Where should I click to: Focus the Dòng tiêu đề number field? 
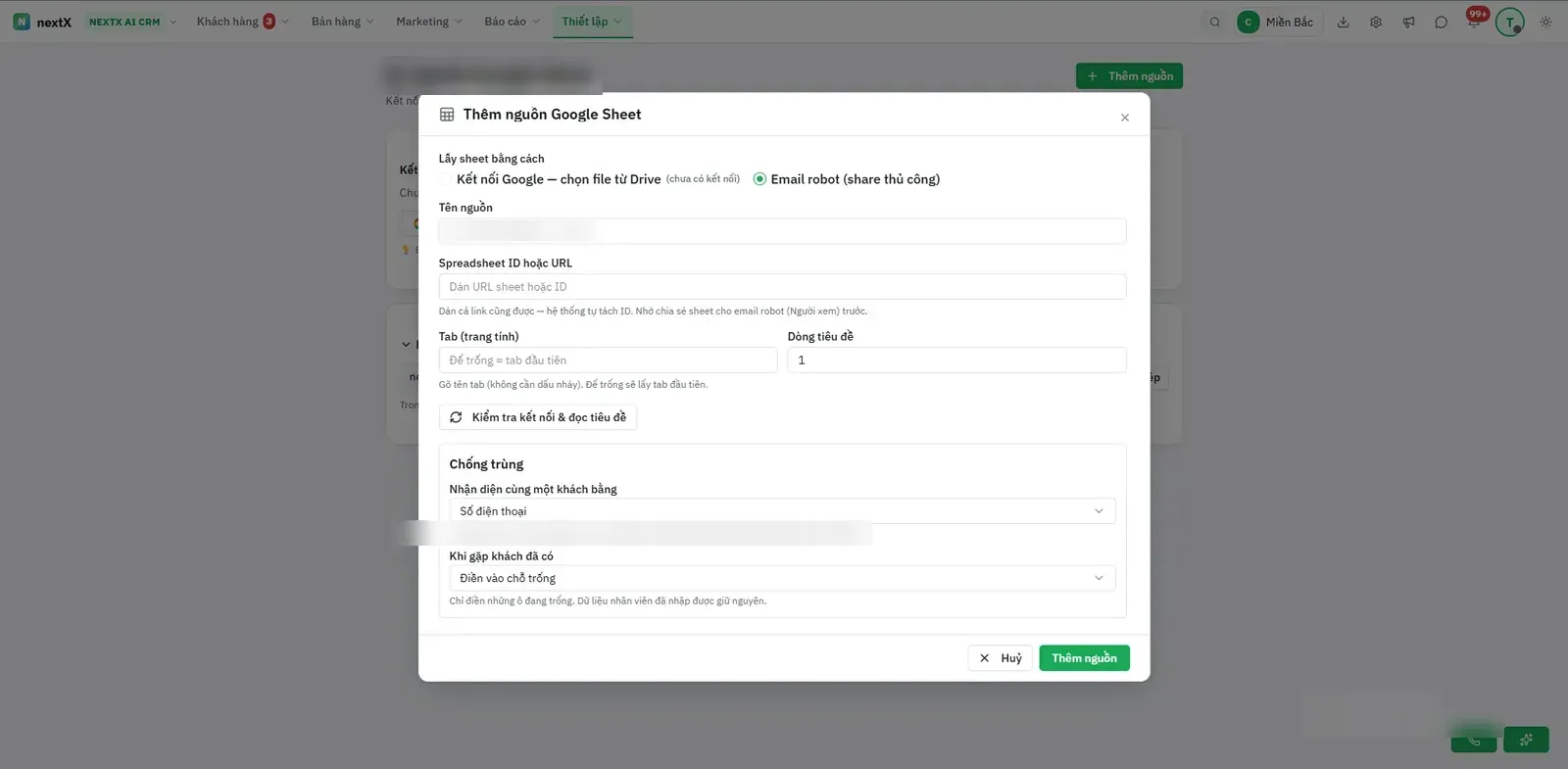[956, 360]
